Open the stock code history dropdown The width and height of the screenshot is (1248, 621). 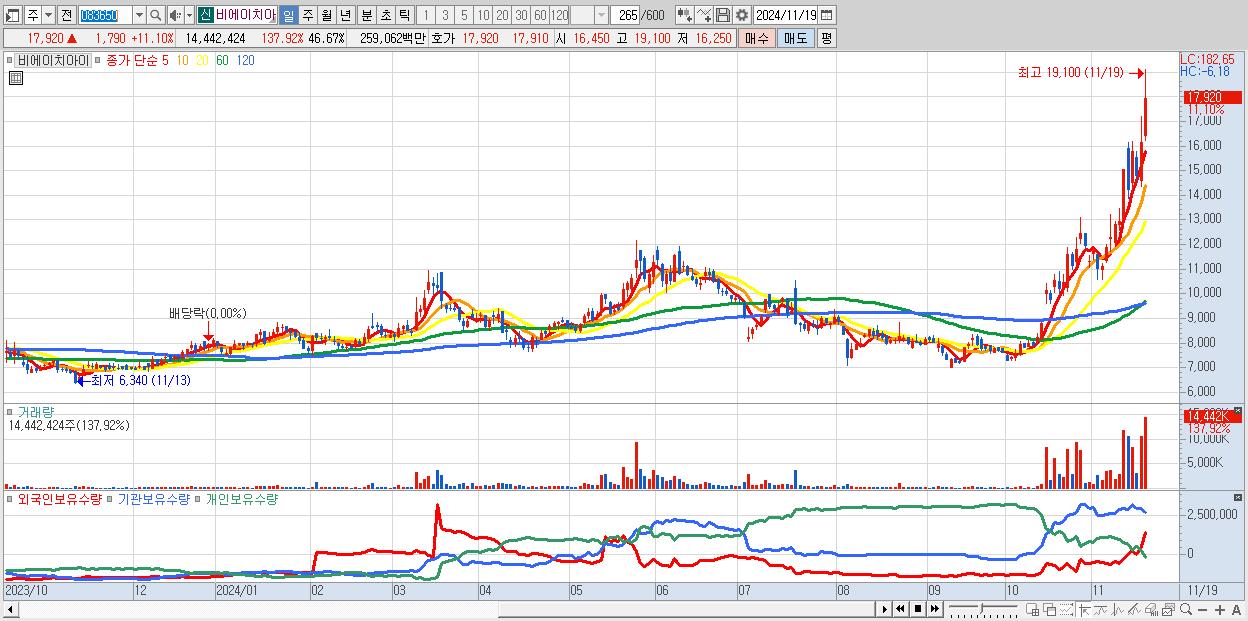(139, 15)
